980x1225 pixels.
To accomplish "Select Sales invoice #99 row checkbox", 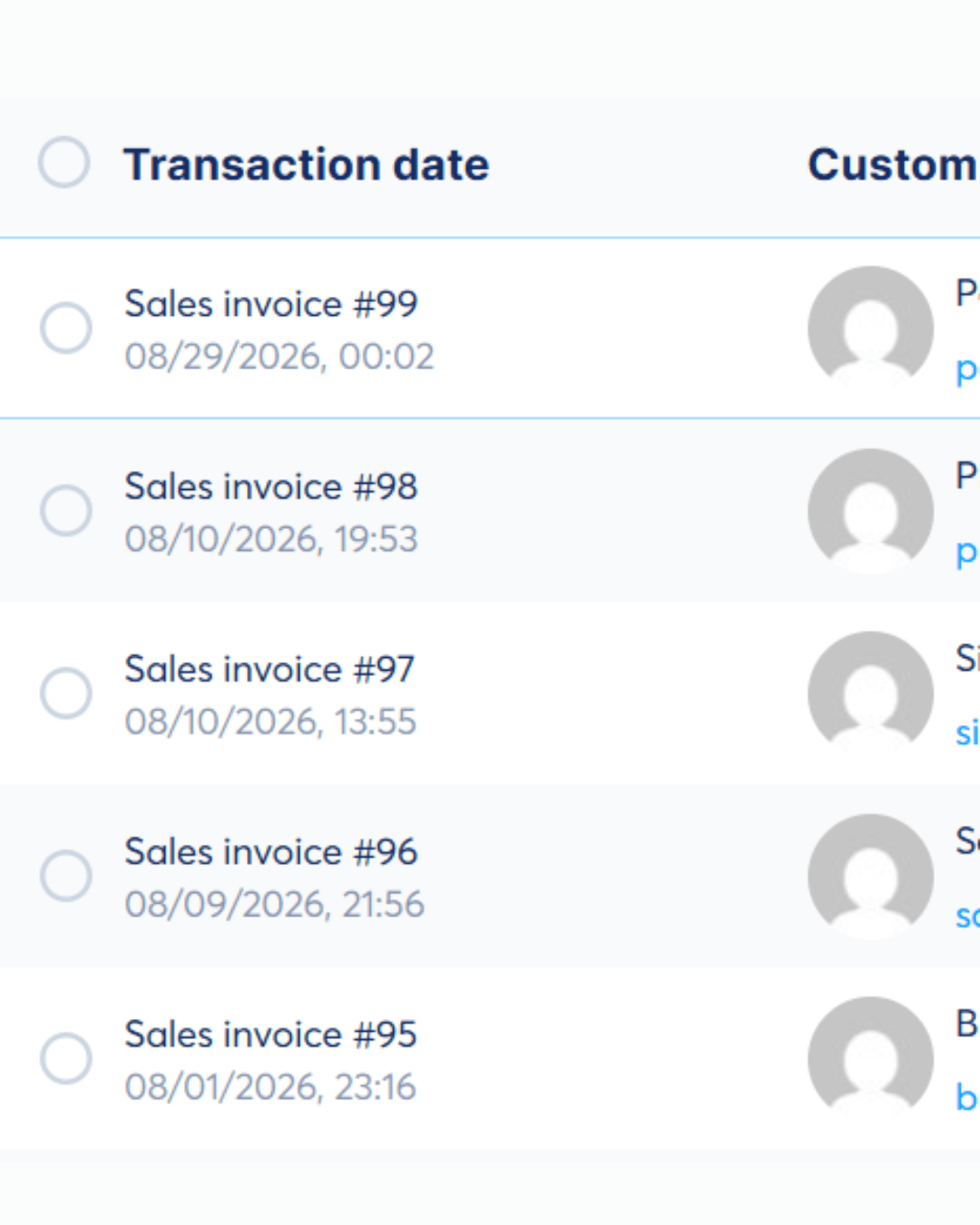I will pos(65,328).
